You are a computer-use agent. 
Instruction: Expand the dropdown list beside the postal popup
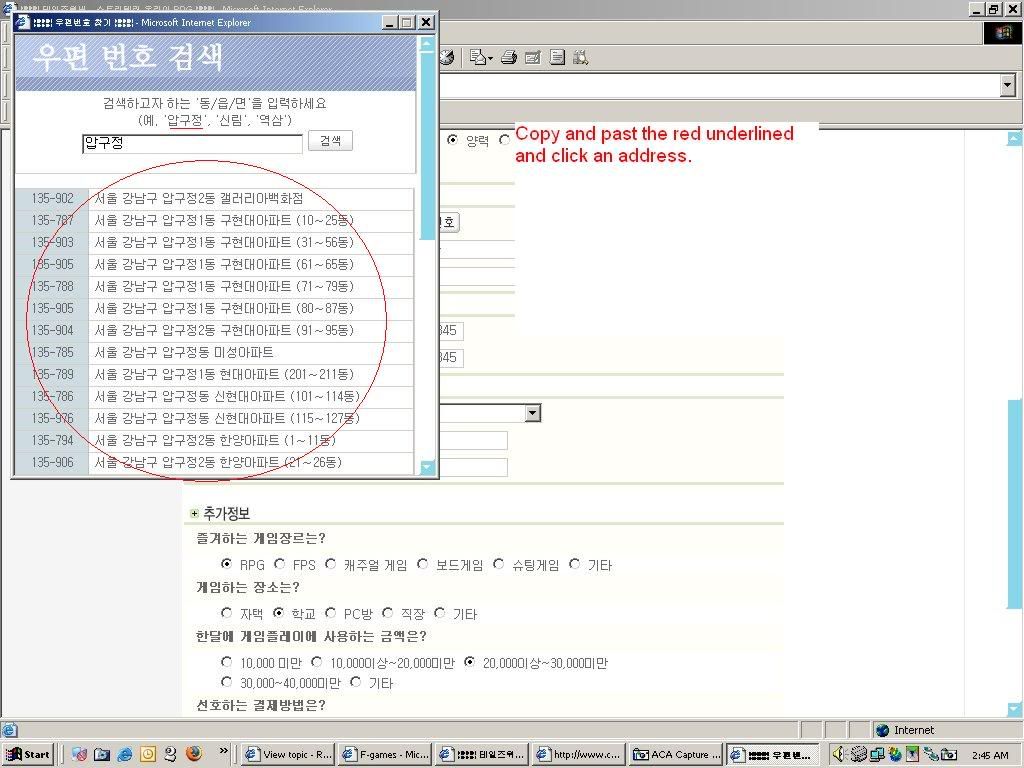[x=533, y=413]
